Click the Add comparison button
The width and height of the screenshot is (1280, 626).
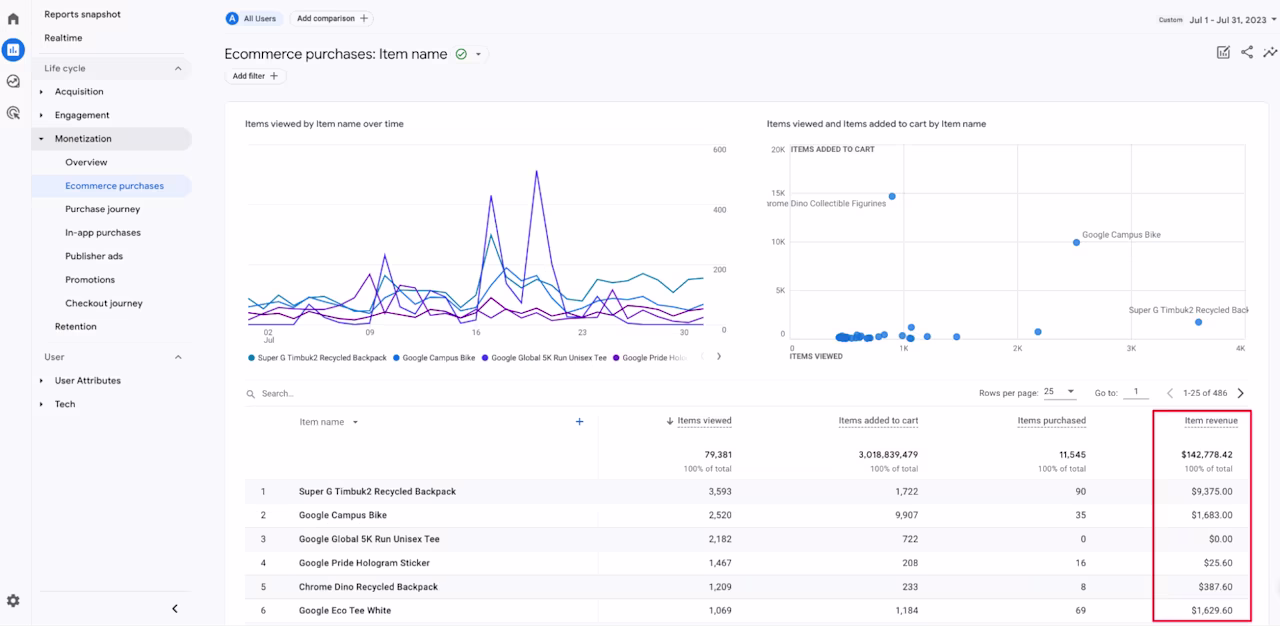click(x=332, y=18)
